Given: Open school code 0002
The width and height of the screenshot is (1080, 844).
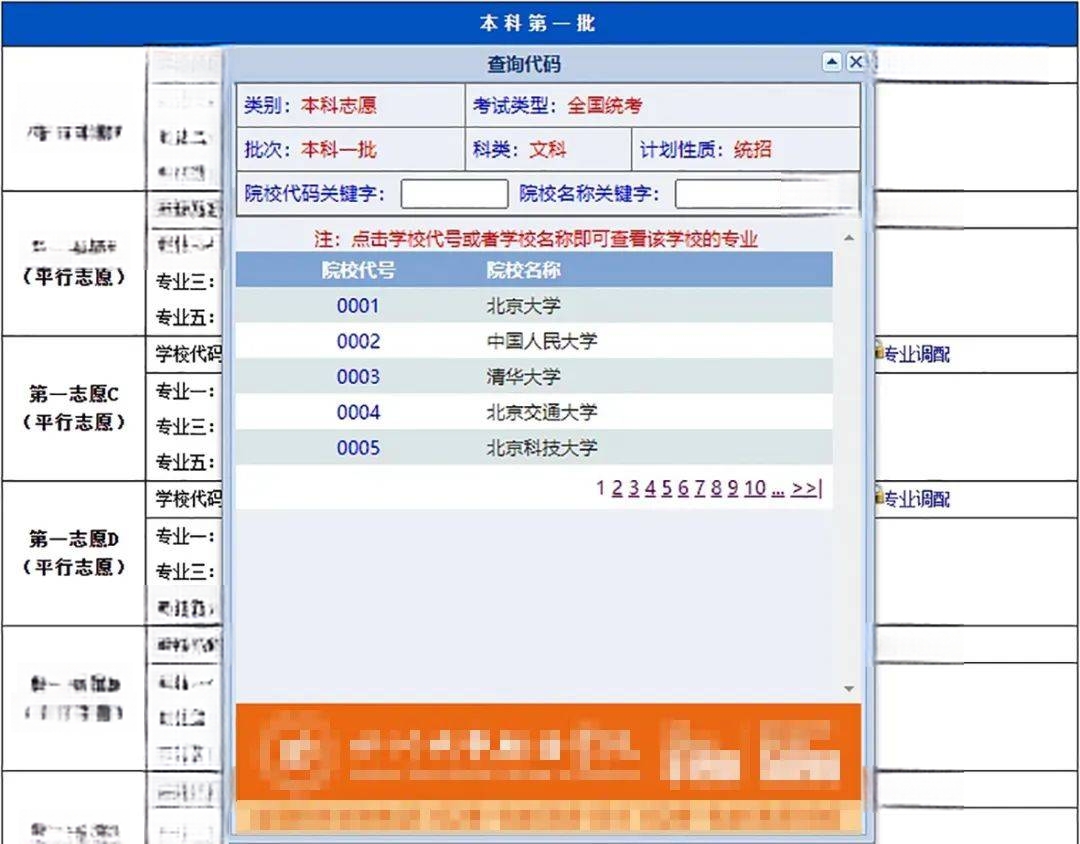Looking at the screenshot, I should click(x=358, y=341).
